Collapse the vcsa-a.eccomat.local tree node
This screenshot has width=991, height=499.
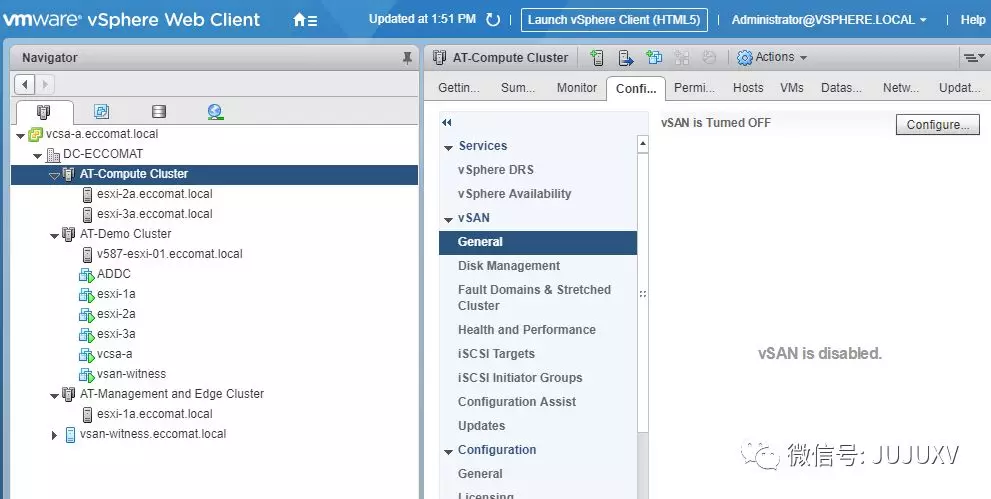tap(20, 135)
